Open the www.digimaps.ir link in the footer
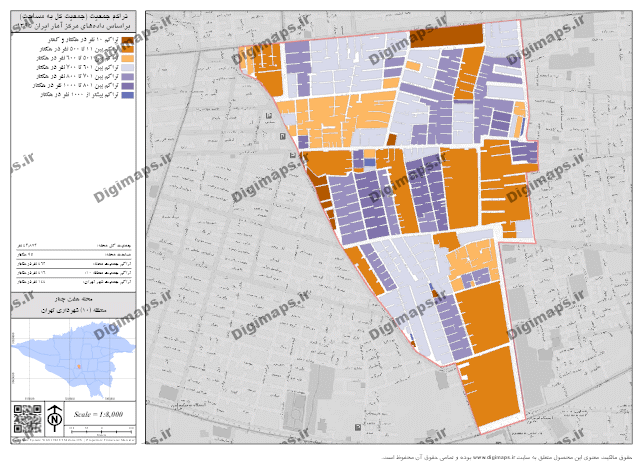 (493, 457)
